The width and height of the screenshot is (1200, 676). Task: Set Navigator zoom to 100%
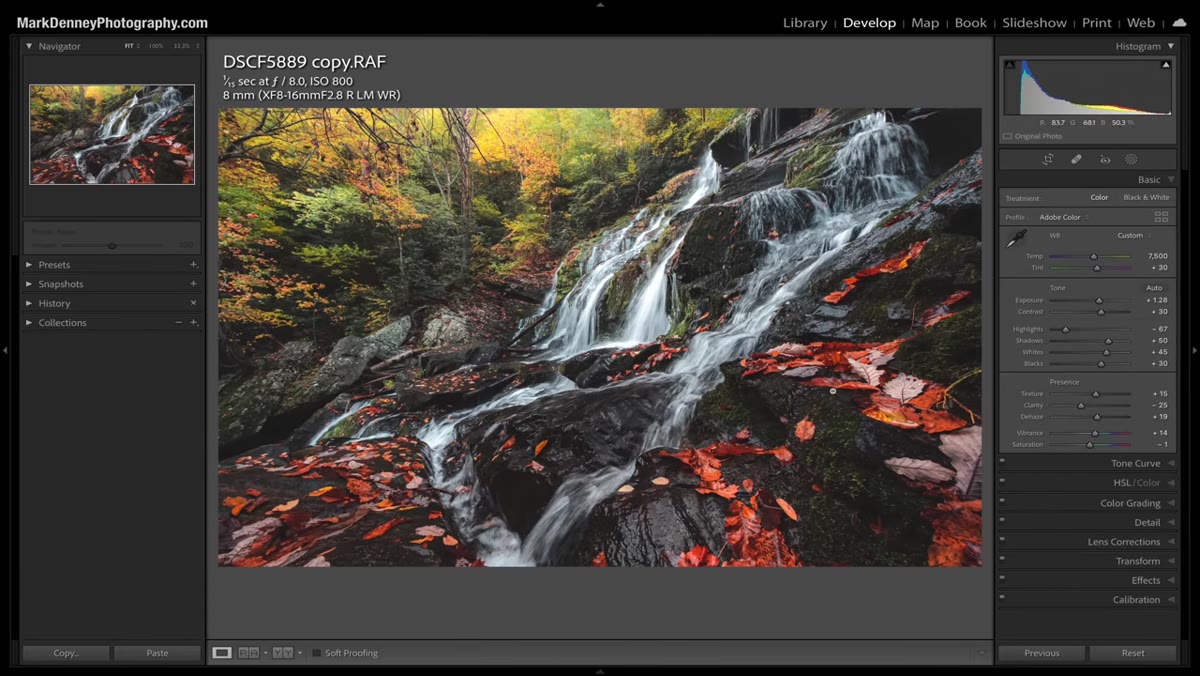(156, 46)
